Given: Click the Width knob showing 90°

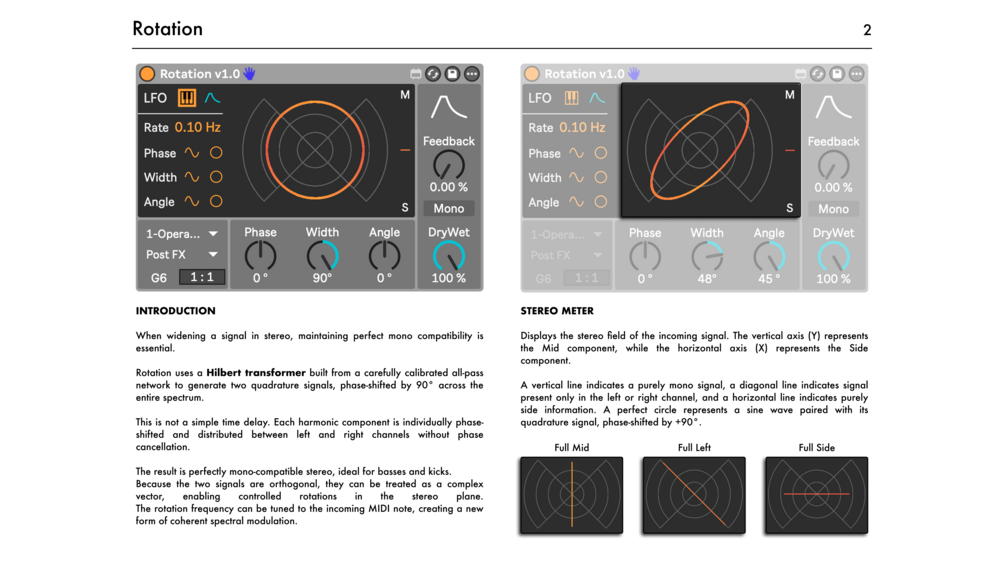Looking at the screenshot, I should [x=322, y=256].
